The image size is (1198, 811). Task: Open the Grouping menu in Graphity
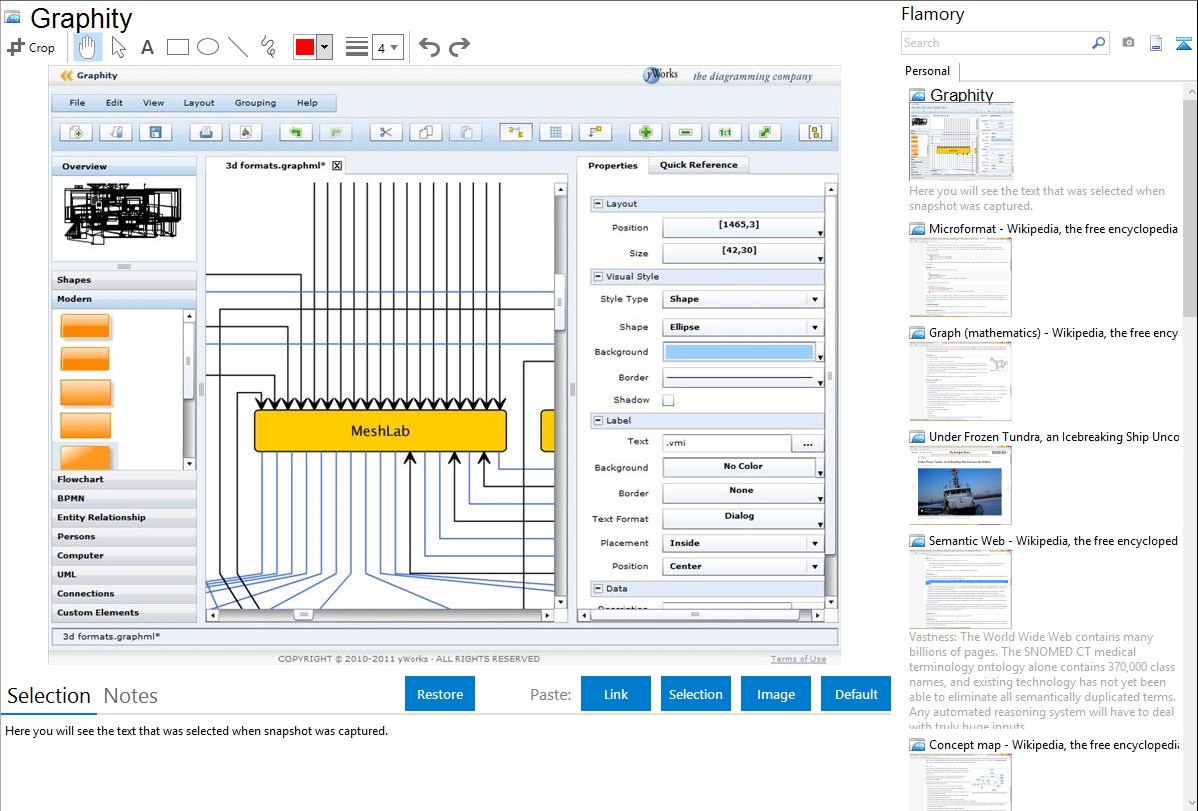point(255,102)
